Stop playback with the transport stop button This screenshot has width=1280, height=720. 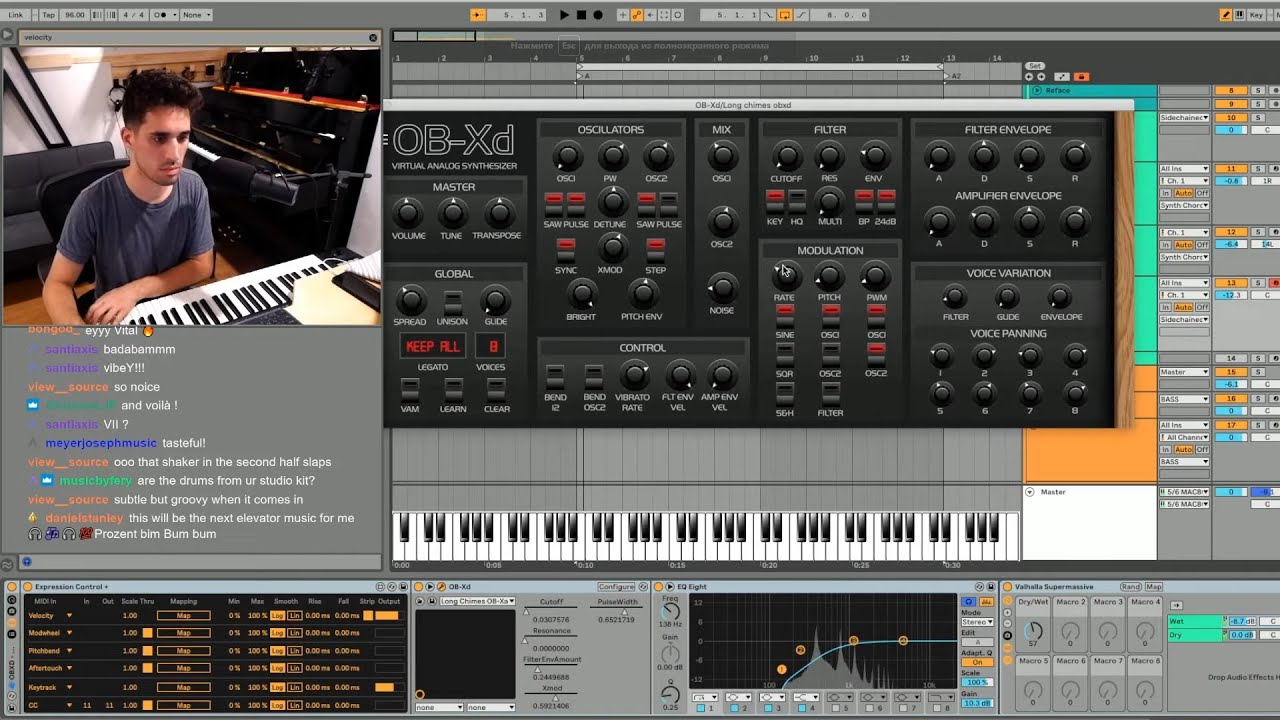[x=581, y=15]
